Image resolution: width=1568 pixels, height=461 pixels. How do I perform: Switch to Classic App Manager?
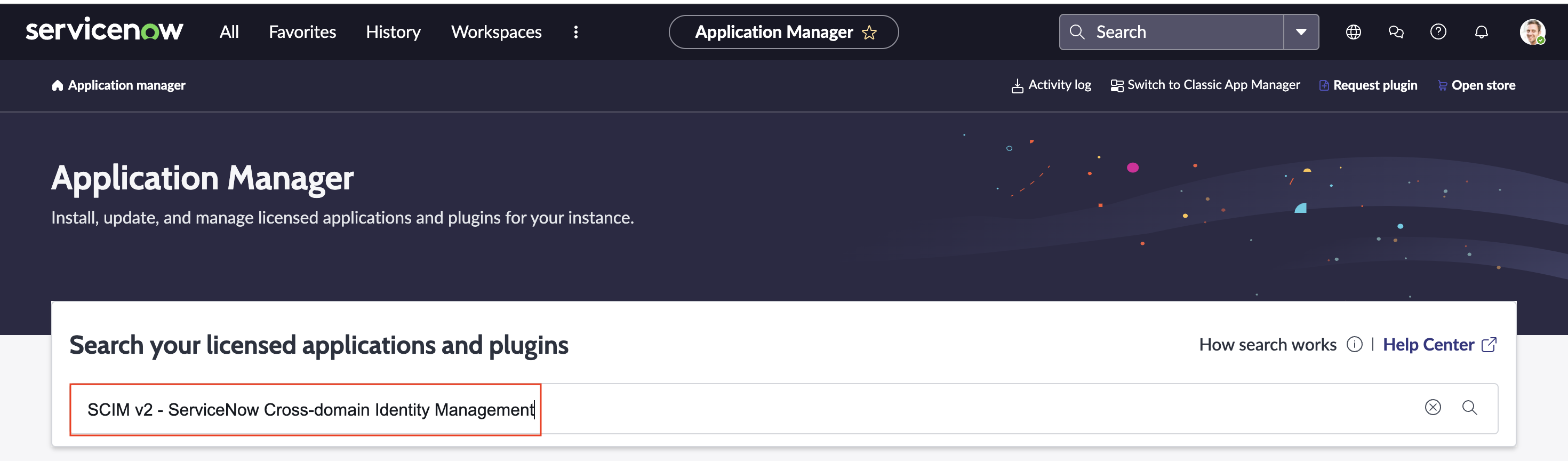1205,85
